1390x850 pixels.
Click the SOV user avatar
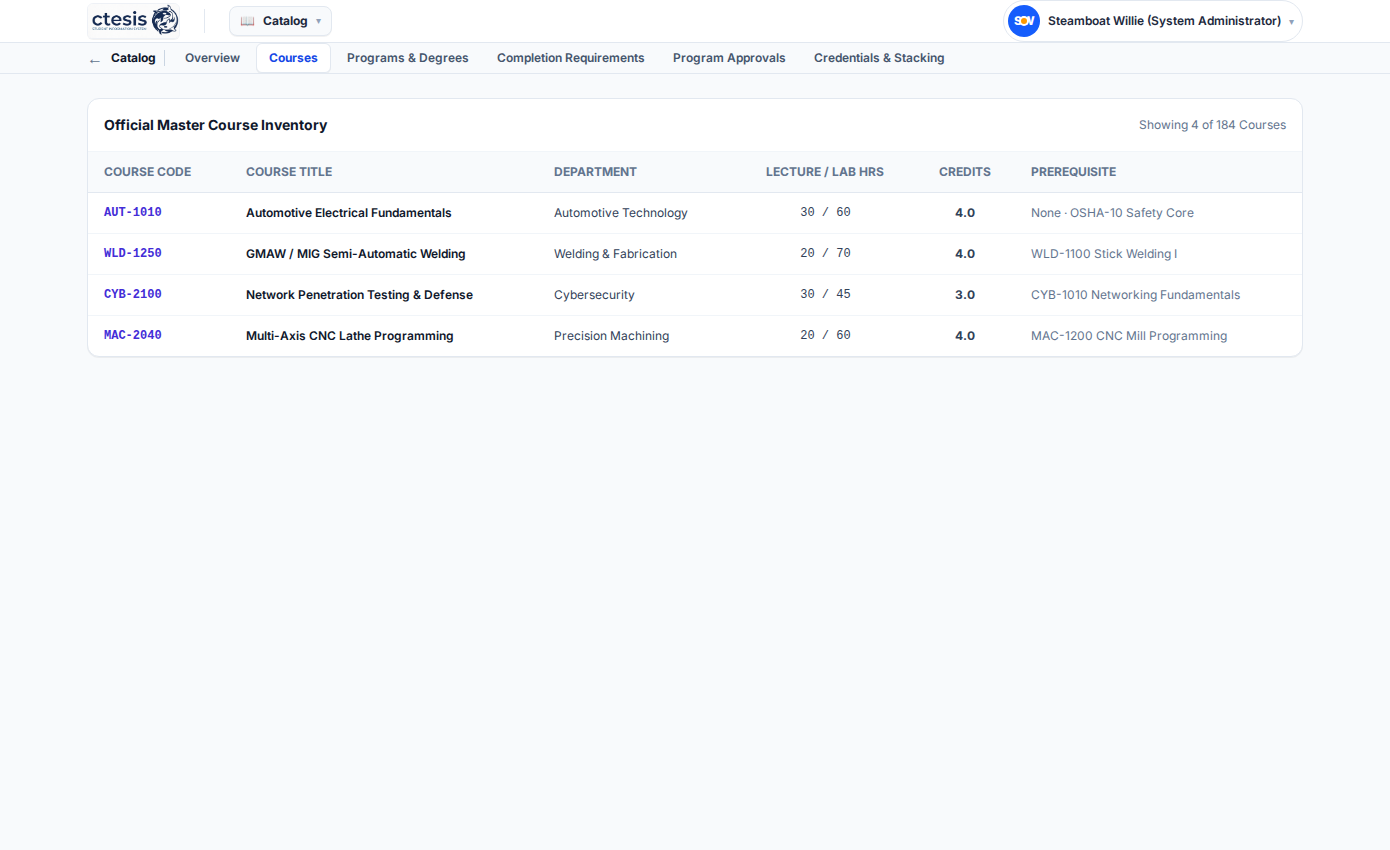click(1023, 21)
